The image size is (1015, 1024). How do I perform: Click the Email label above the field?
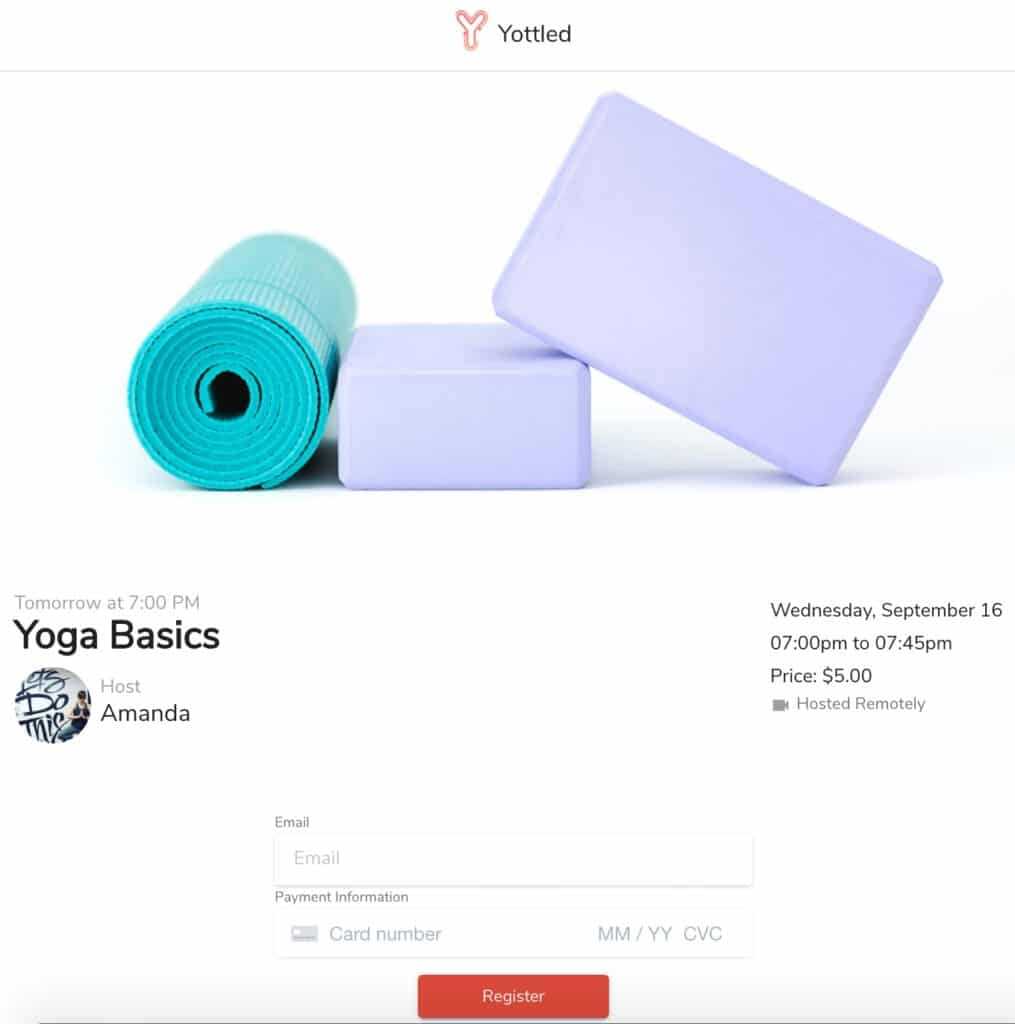point(291,822)
